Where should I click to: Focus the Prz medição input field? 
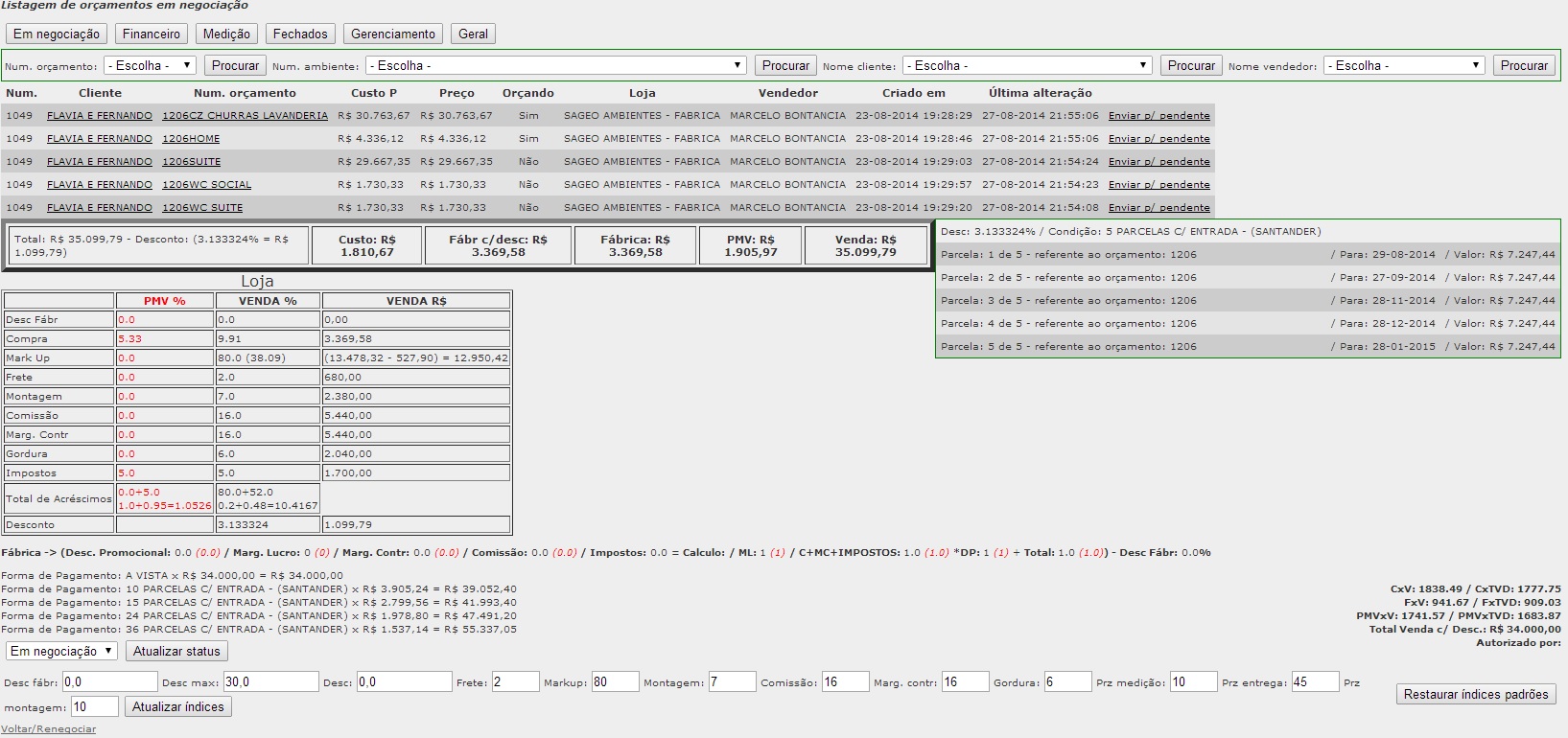[1194, 681]
